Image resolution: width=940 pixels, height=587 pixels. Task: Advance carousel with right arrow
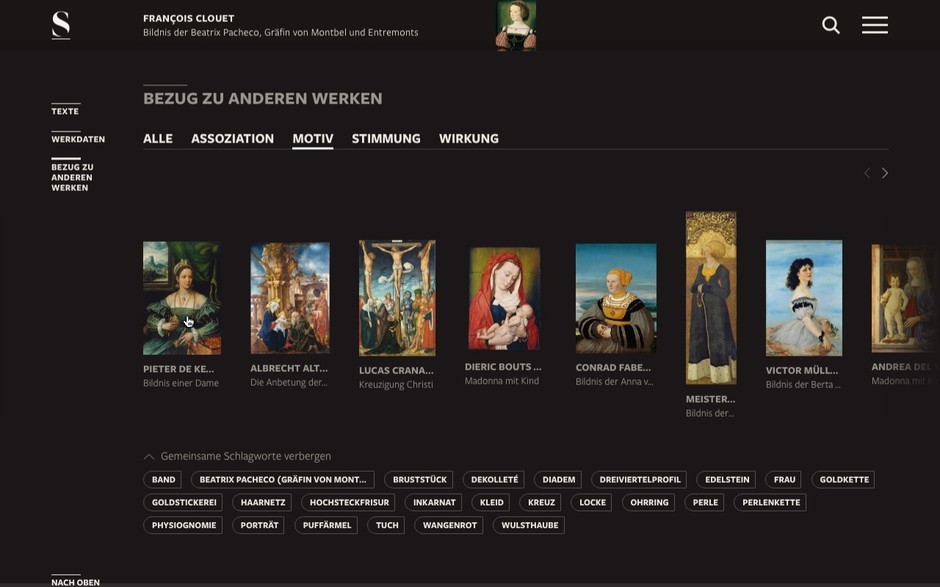pos(885,173)
